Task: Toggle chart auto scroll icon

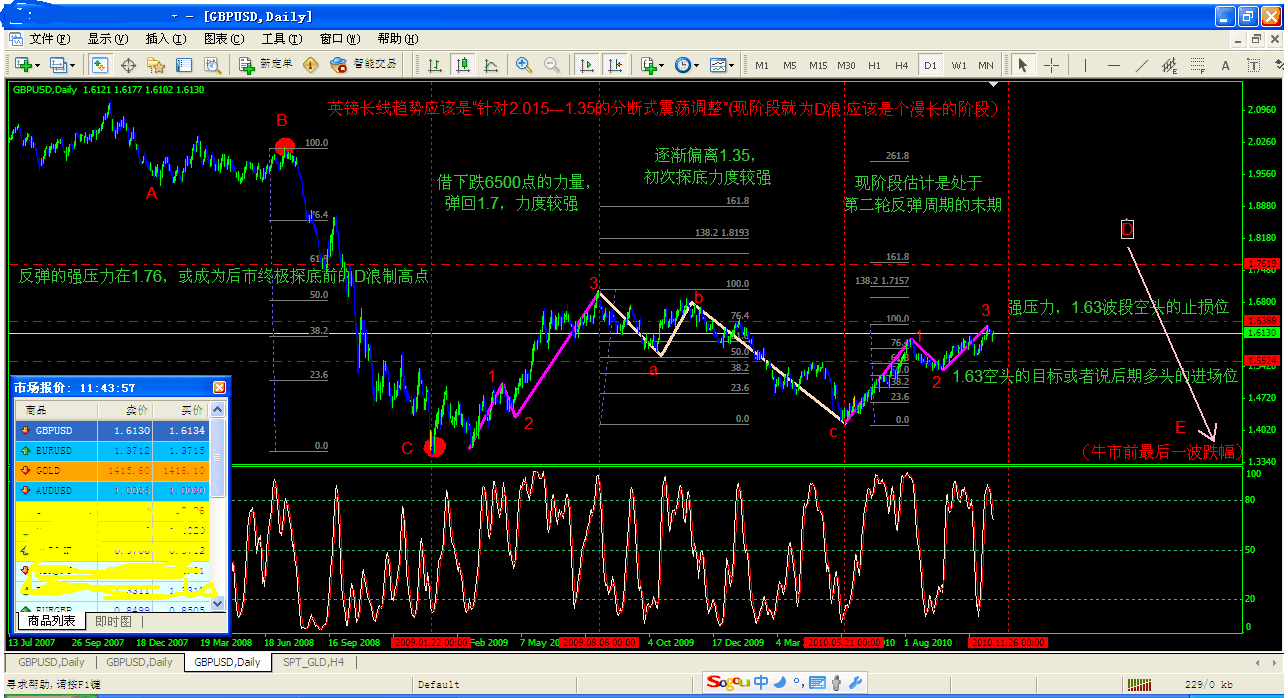Action: (587, 65)
